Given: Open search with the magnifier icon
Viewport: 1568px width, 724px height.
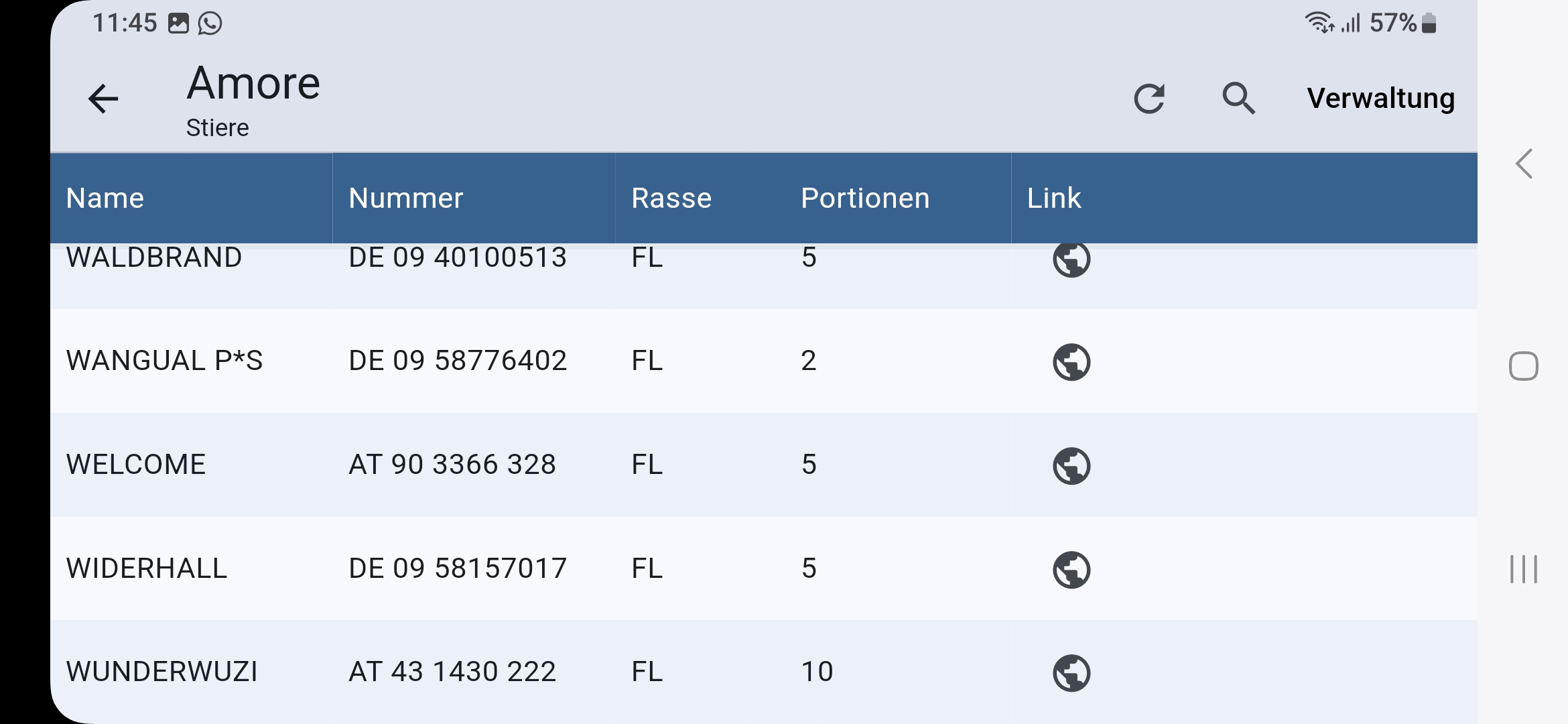Looking at the screenshot, I should tap(1239, 99).
